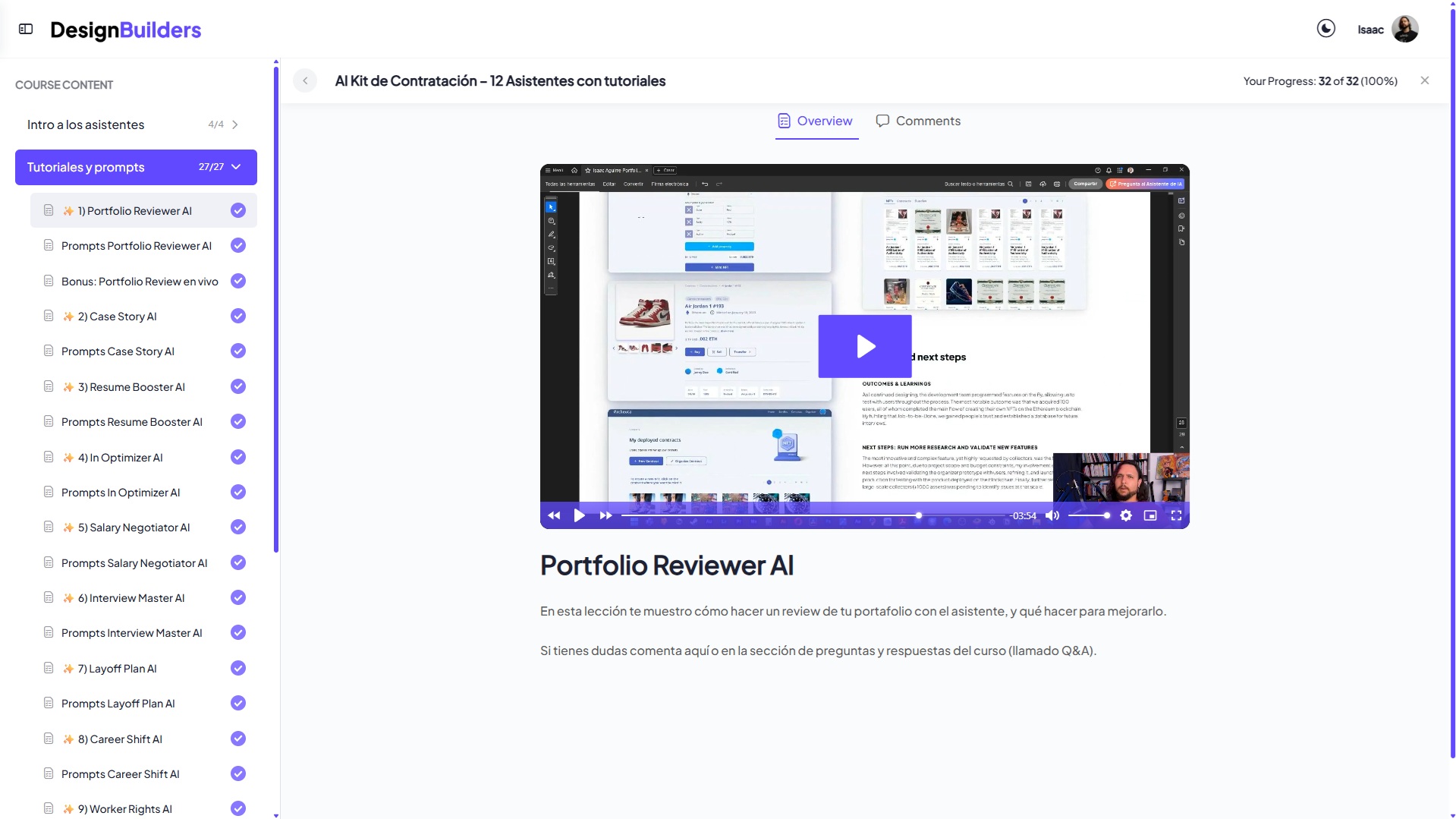
Task: Enter fullscreen video mode
Action: coord(1176,515)
